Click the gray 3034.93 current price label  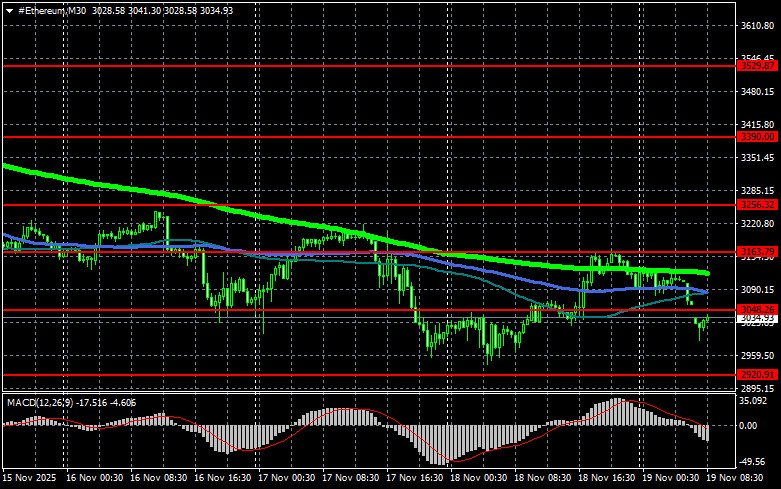(x=757, y=319)
